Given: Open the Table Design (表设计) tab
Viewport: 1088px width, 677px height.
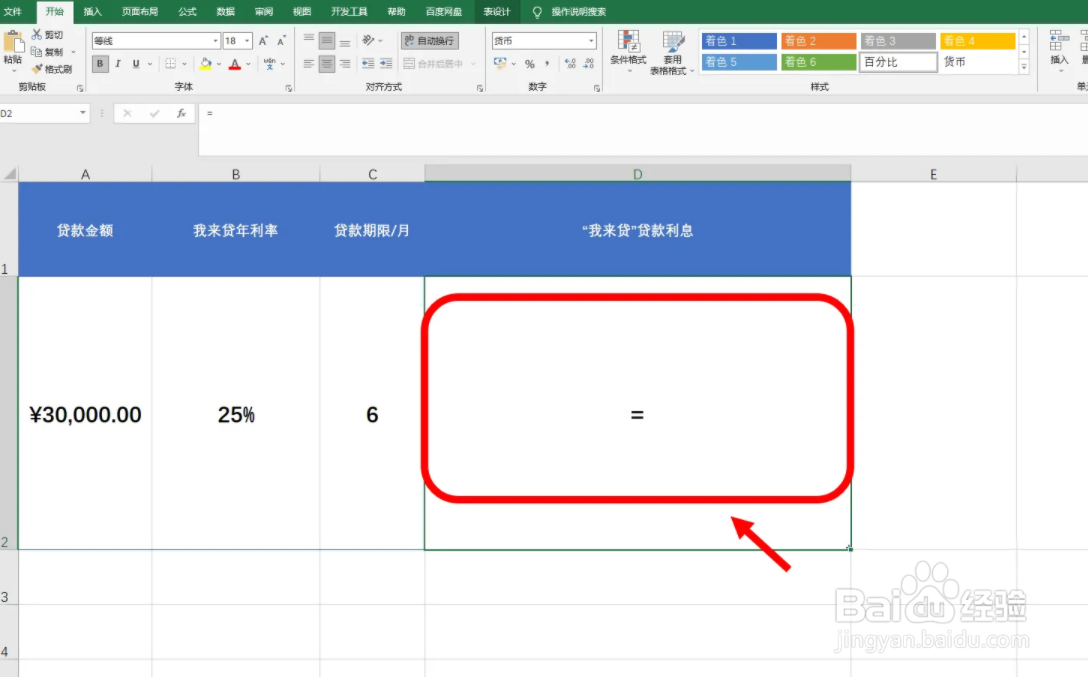Looking at the screenshot, I should 497,12.
